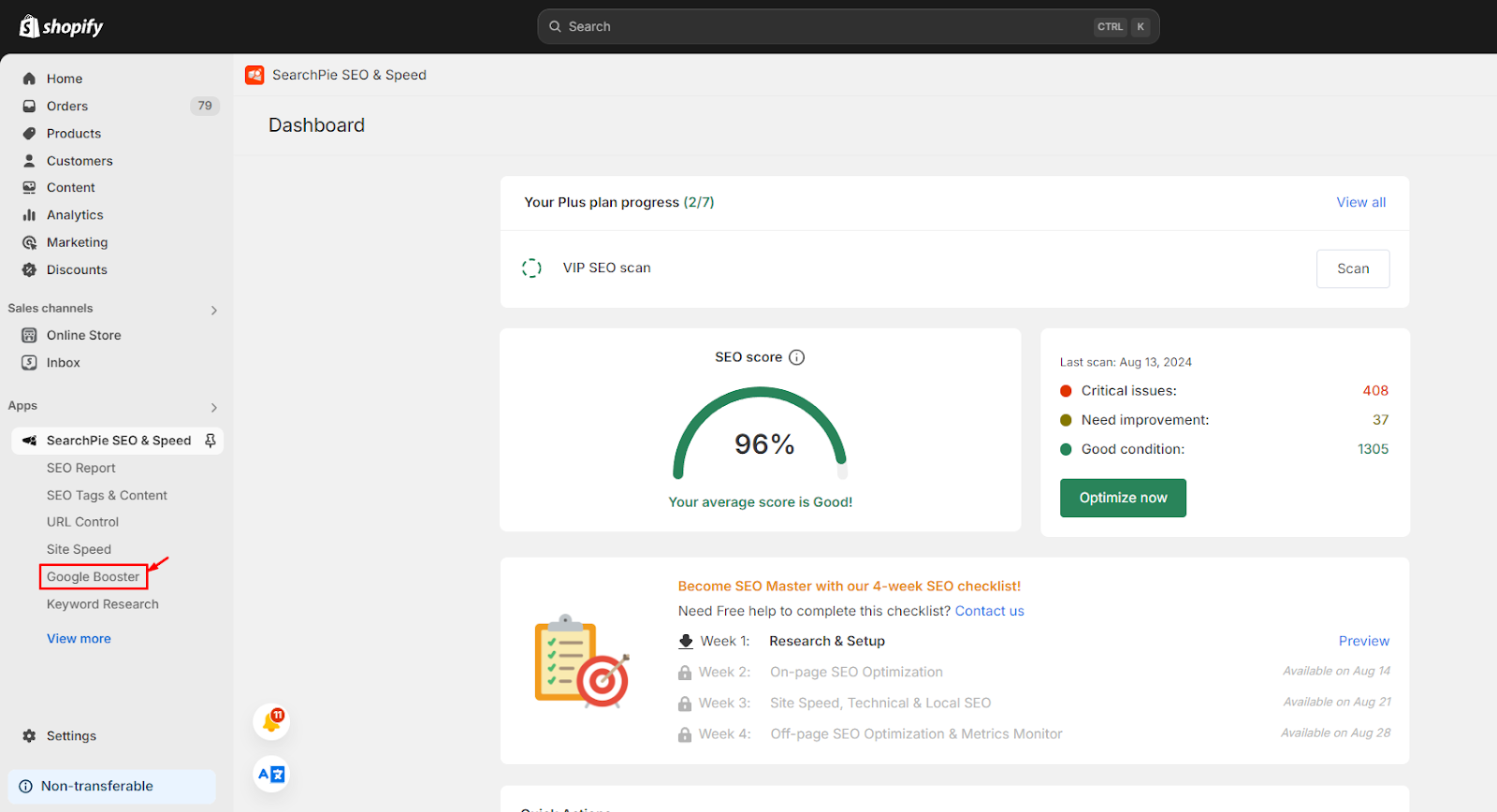The width and height of the screenshot is (1497, 812).
Task: Click the CTRL shortcut key badge
Action: click(x=1111, y=26)
